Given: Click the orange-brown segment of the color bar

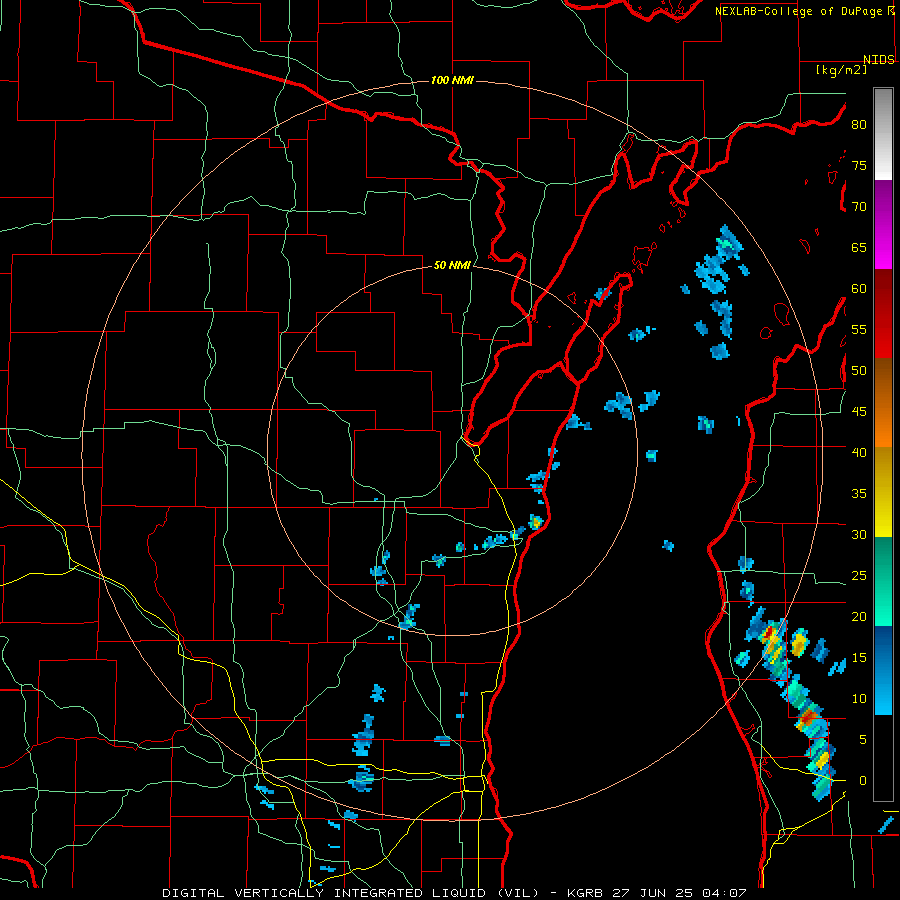Looking at the screenshot, I should [883, 403].
